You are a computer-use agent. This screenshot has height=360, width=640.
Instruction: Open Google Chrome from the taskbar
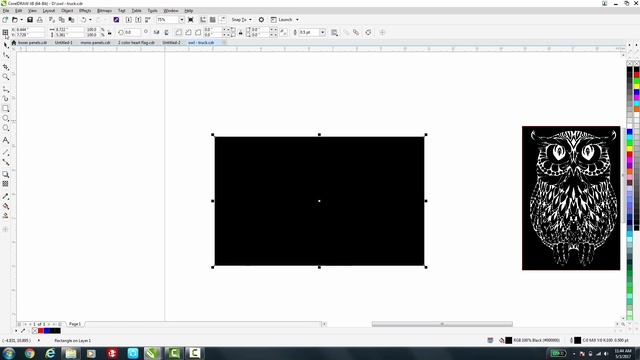29,353
